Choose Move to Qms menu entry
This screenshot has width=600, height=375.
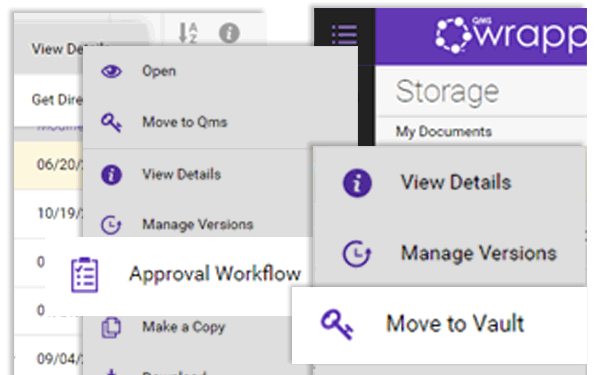point(185,122)
